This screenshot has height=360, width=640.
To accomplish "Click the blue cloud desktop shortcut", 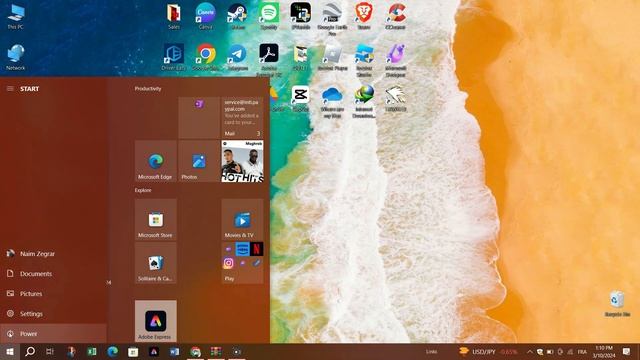I will [x=332, y=102].
